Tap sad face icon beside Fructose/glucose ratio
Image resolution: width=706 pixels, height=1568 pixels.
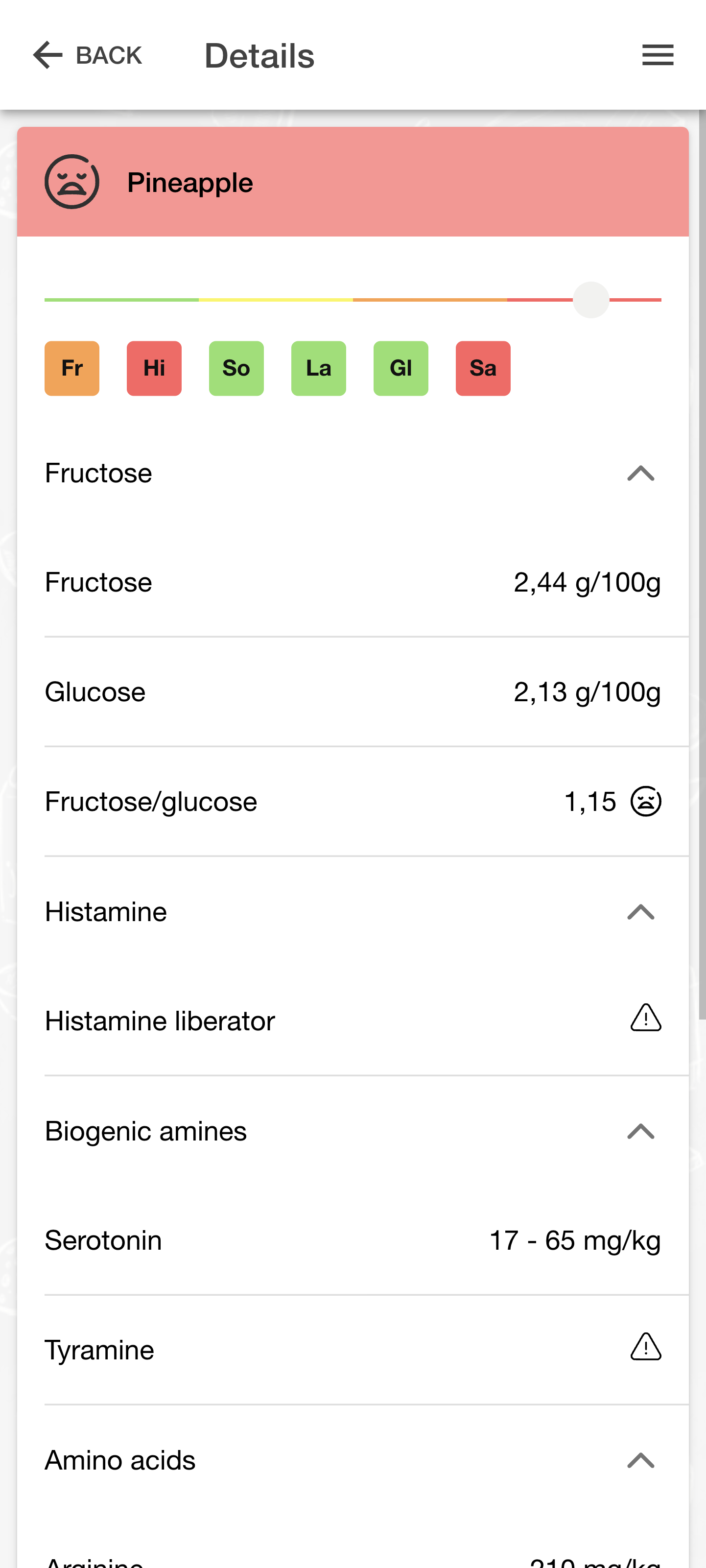click(646, 801)
